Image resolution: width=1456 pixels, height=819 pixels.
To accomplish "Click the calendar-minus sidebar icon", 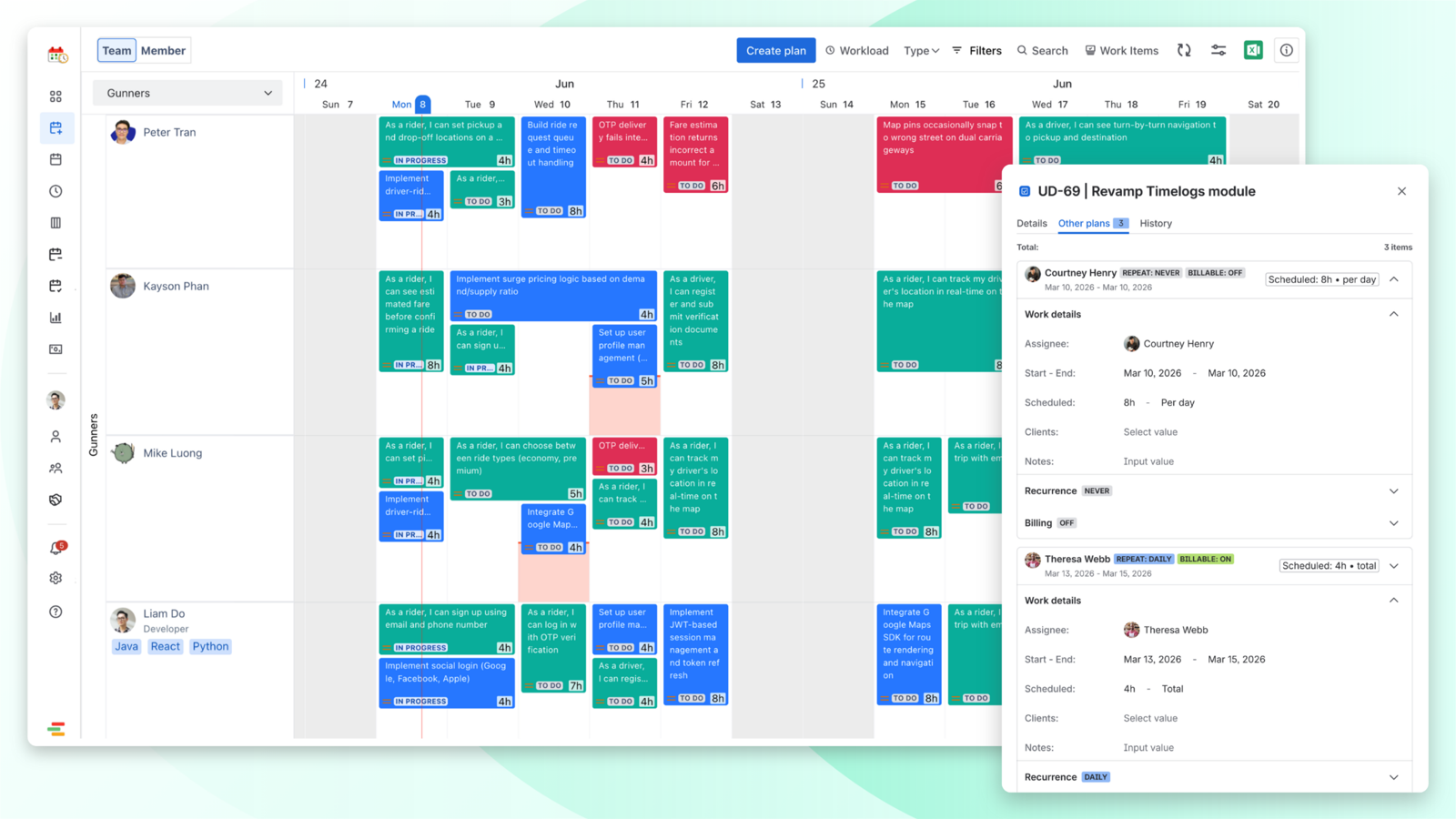I will click(x=56, y=255).
